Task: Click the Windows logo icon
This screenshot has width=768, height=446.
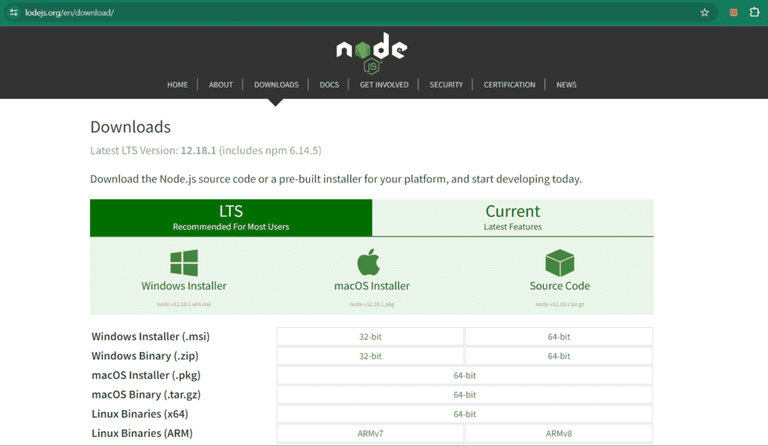Action: [184, 263]
